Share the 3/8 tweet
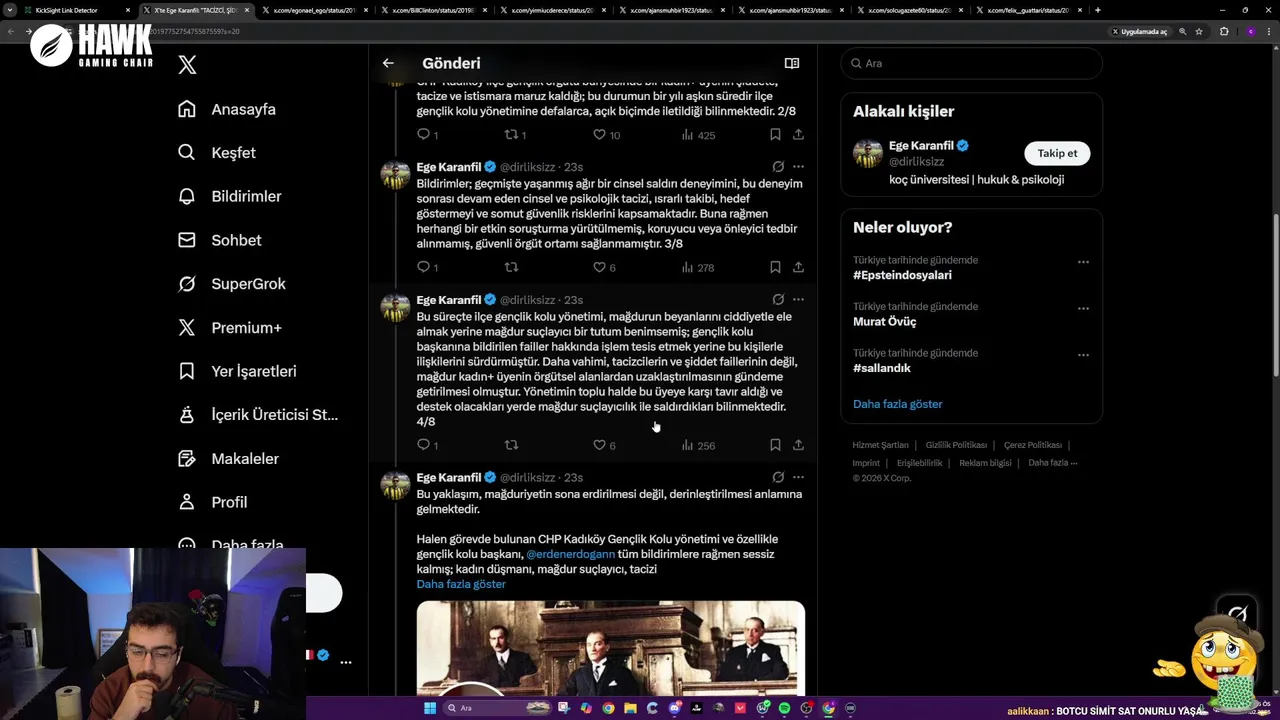Viewport: 1280px width, 720px height. 798,267
